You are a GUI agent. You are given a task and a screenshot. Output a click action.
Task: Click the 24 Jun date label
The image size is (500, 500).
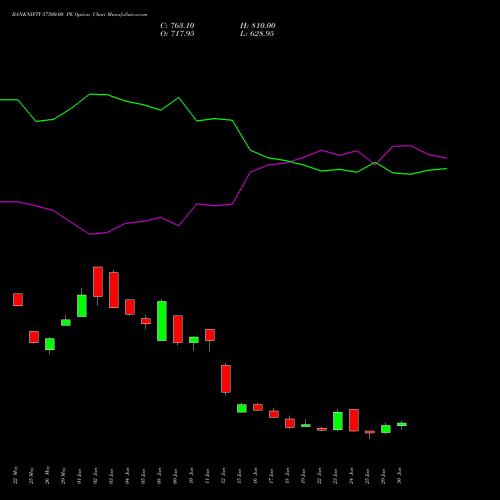pos(351,476)
